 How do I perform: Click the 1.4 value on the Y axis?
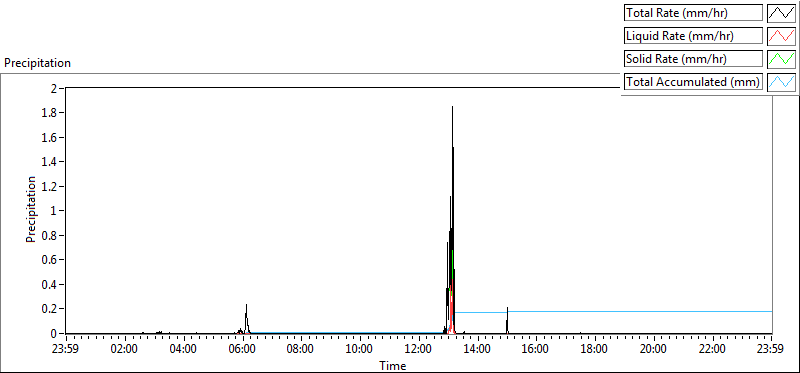pyautogui.click(x=50, y=162)
